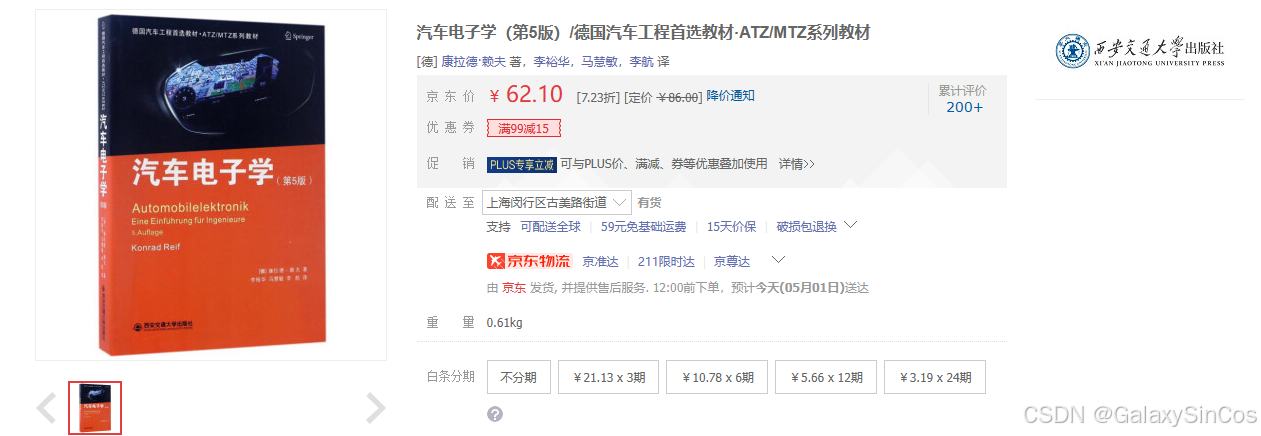Screen dimensions: 1261x436
Task: View the large book cover image
Action: (211, 185)
